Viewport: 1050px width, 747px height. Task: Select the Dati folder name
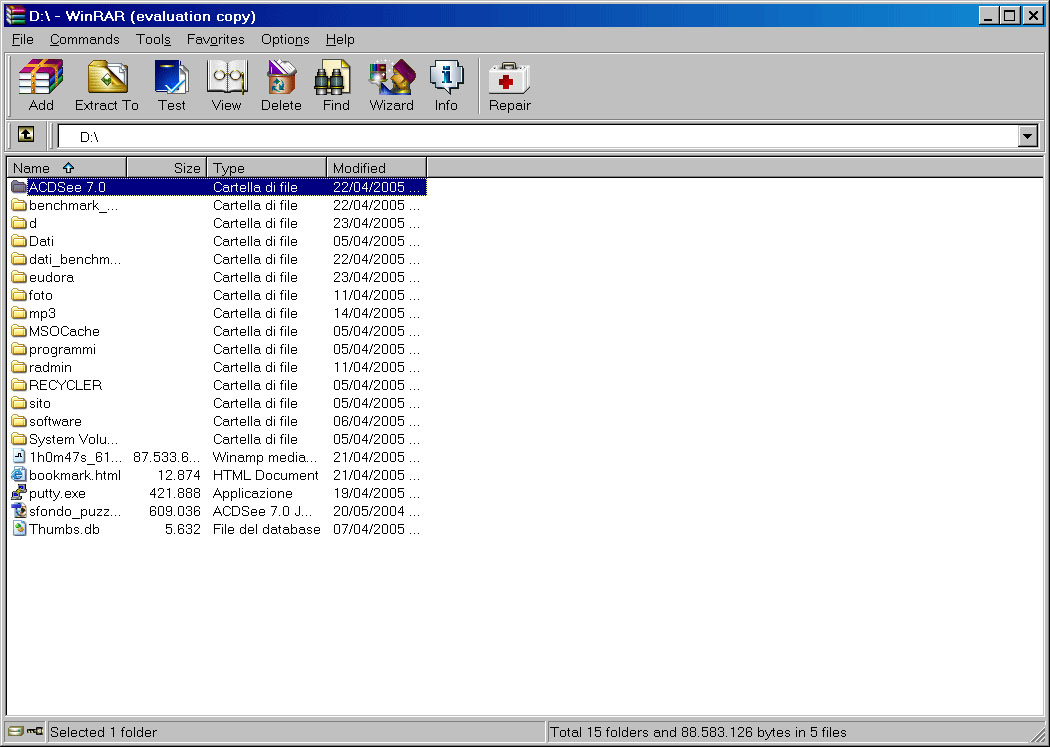42,241
